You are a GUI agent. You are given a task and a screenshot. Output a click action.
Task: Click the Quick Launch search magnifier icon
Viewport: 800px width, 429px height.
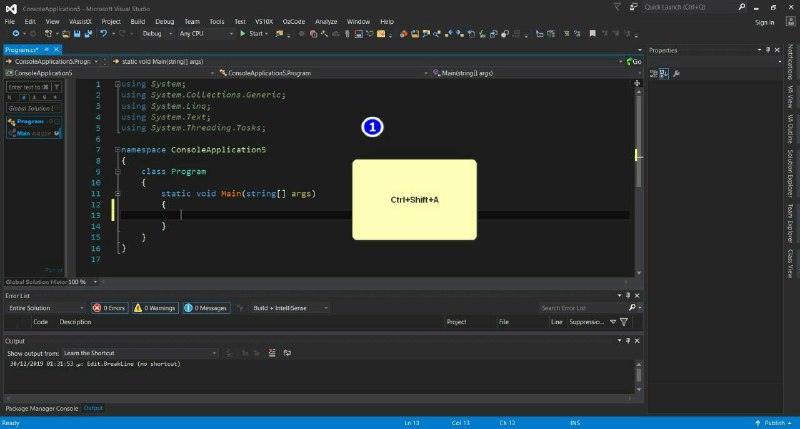pyautogui.click(x=742, y=7)
